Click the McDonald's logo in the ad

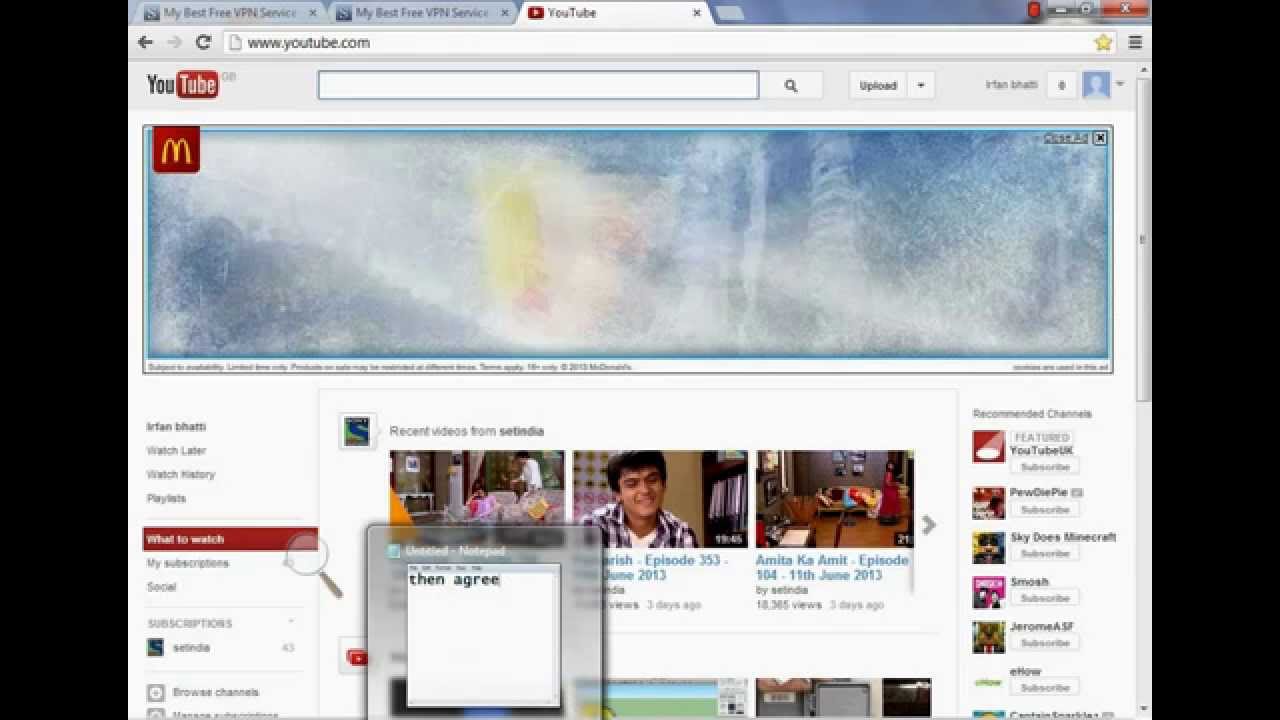click(176, 150)
